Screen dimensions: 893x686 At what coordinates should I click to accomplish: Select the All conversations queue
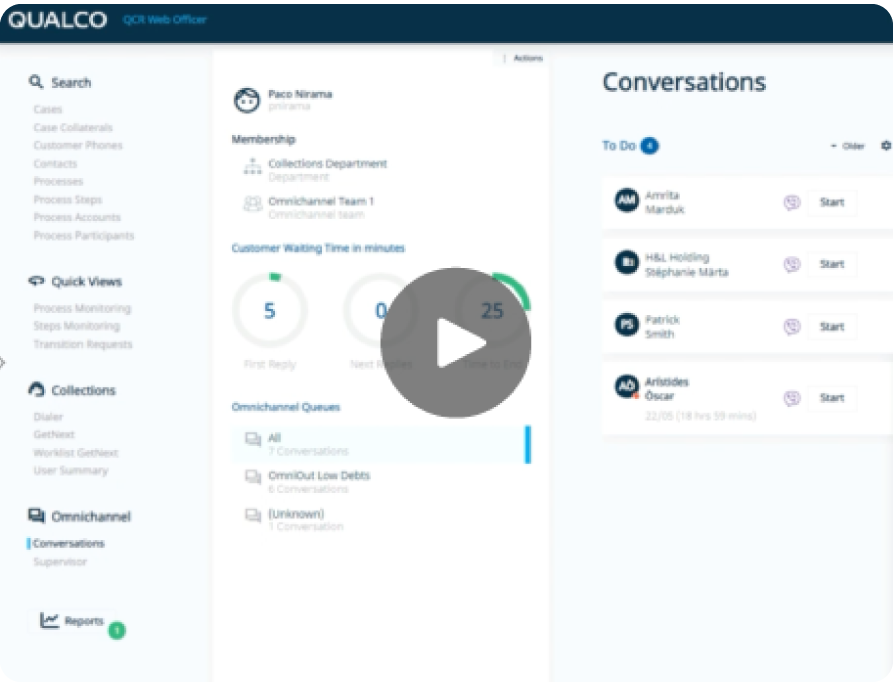[x=274, y=438]
